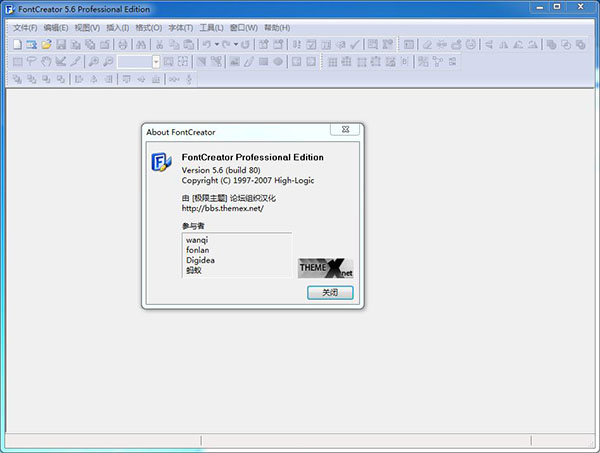Open the 文件(F) menu
600x453 pixels.
25,28
